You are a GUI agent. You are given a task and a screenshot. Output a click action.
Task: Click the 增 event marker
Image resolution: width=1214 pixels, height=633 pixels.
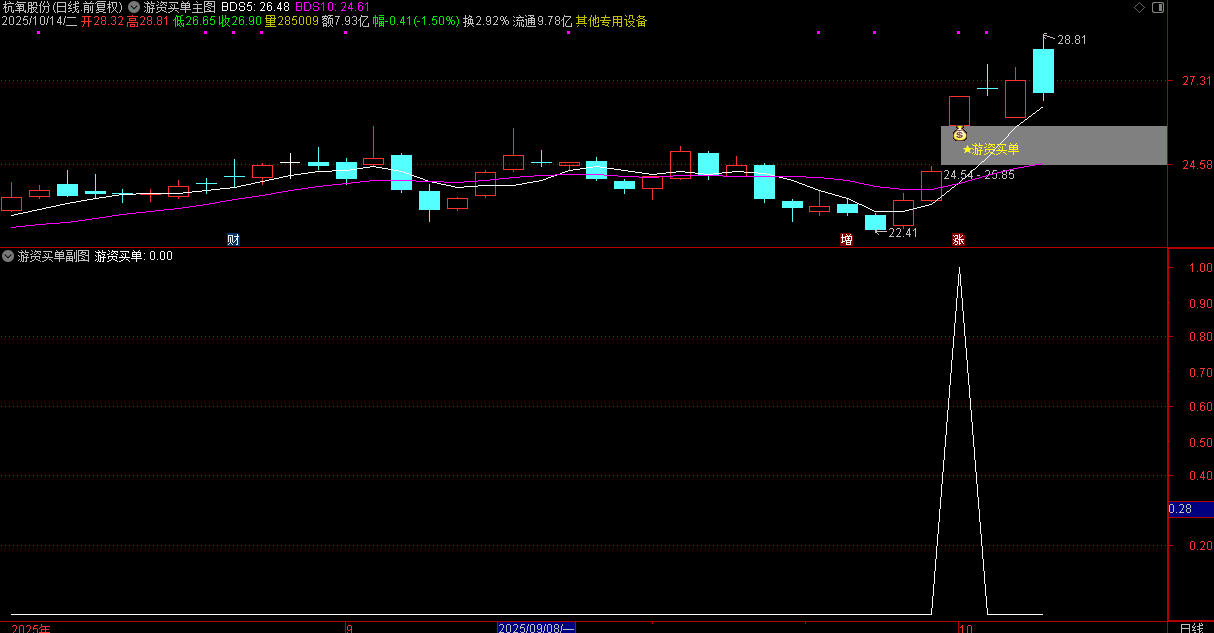point(846,240)
